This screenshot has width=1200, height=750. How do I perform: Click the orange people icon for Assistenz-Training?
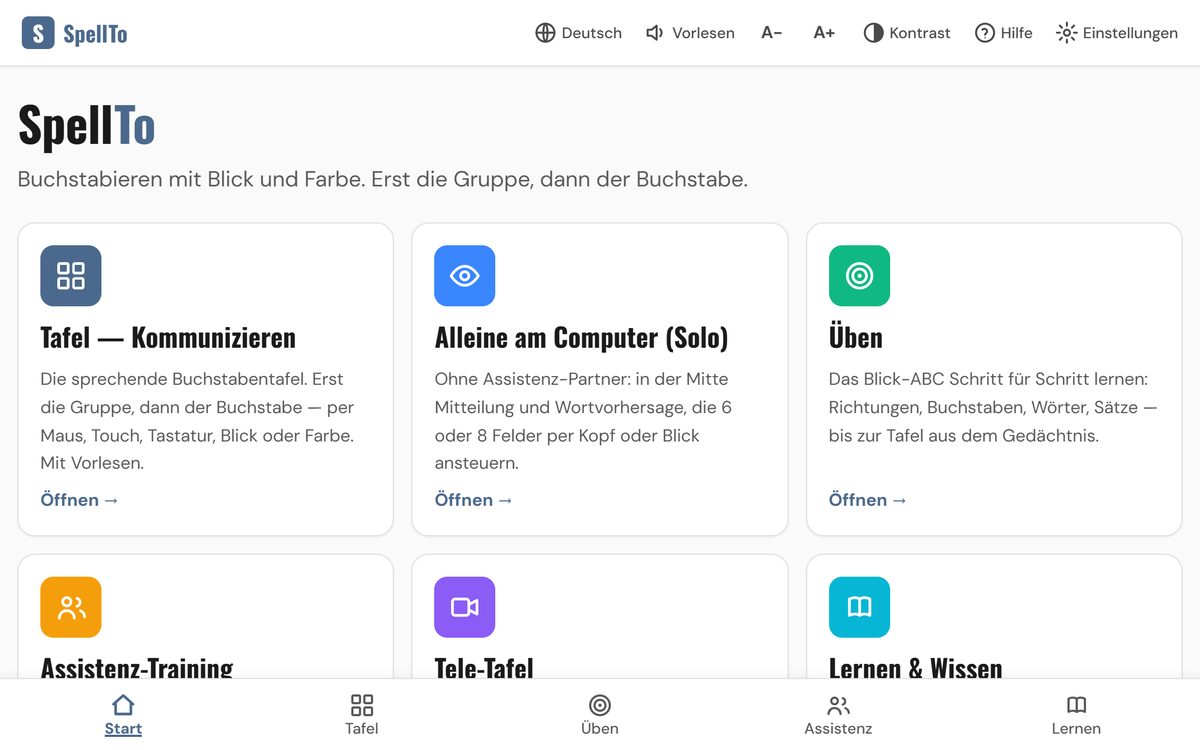click(71, 607)
